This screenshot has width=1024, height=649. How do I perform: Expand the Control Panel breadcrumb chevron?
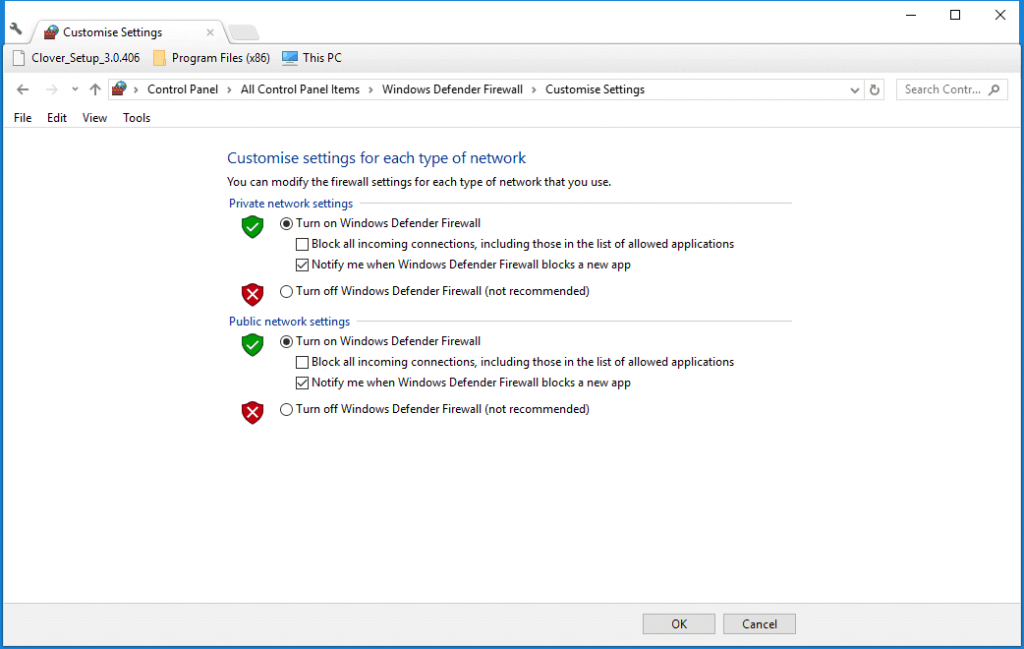pos(229,90)
